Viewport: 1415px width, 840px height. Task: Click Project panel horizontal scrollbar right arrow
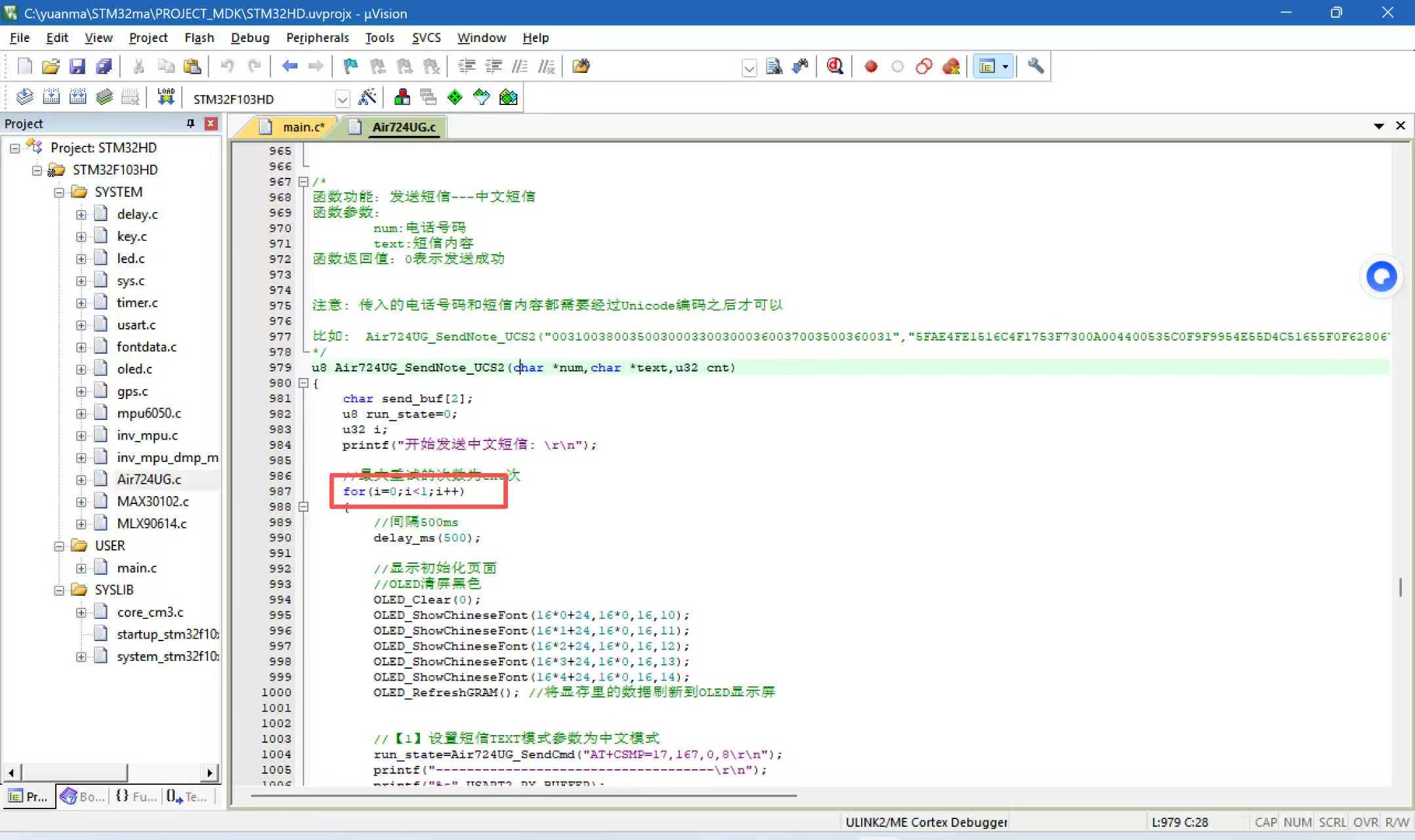209,772
